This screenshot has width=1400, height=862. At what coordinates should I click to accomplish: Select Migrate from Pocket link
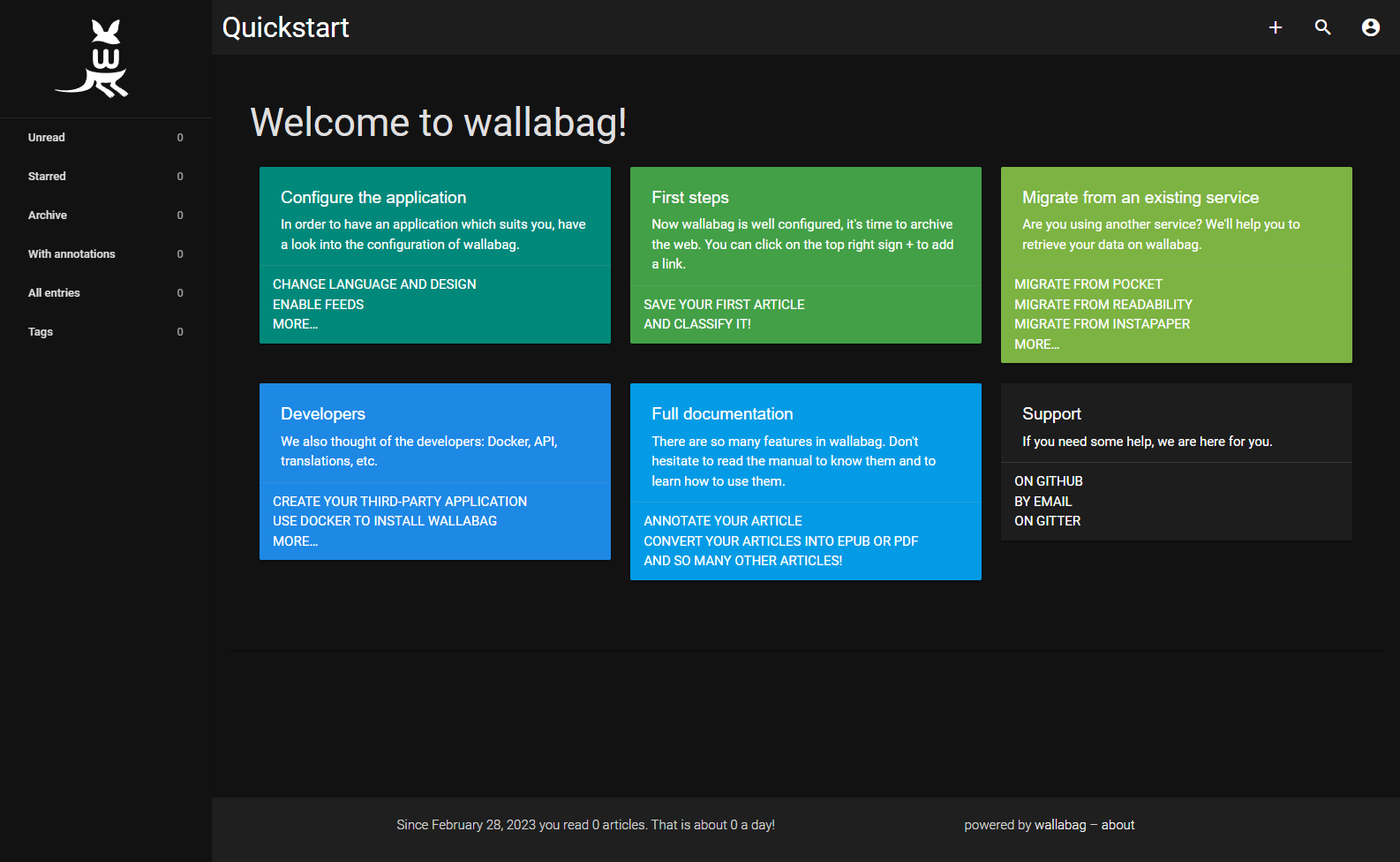[x=1088, y=284]
